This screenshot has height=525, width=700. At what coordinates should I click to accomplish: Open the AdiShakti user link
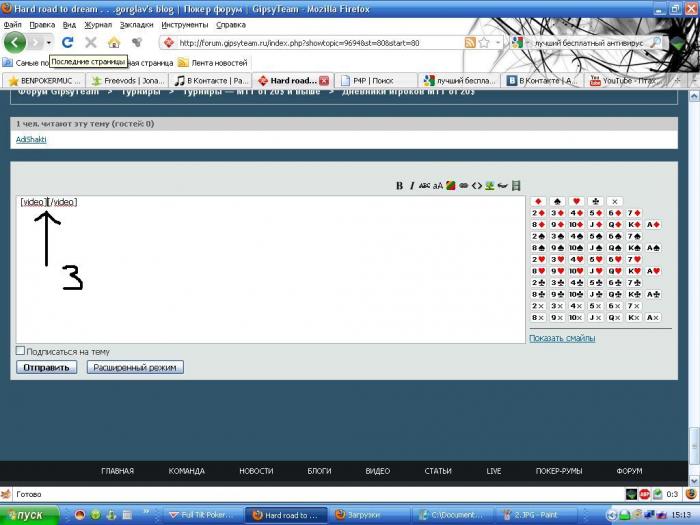coord(31,139)
